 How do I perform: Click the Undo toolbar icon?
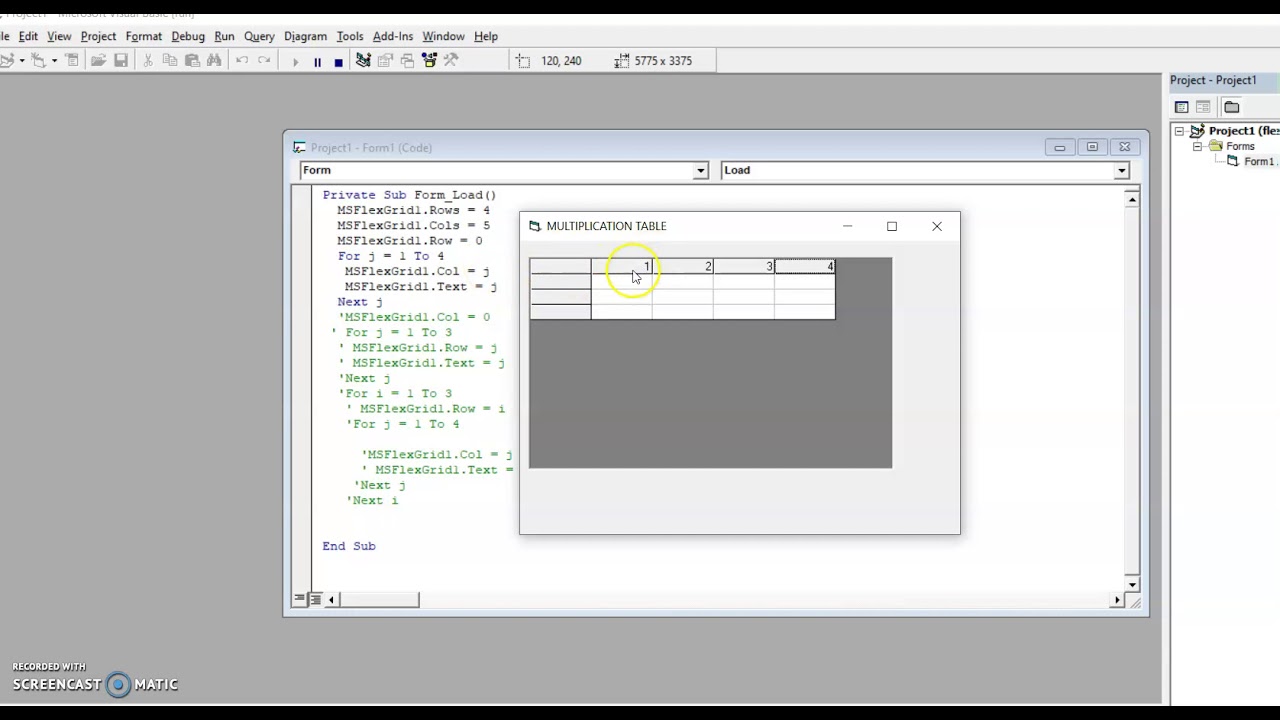tap(242, 61)
